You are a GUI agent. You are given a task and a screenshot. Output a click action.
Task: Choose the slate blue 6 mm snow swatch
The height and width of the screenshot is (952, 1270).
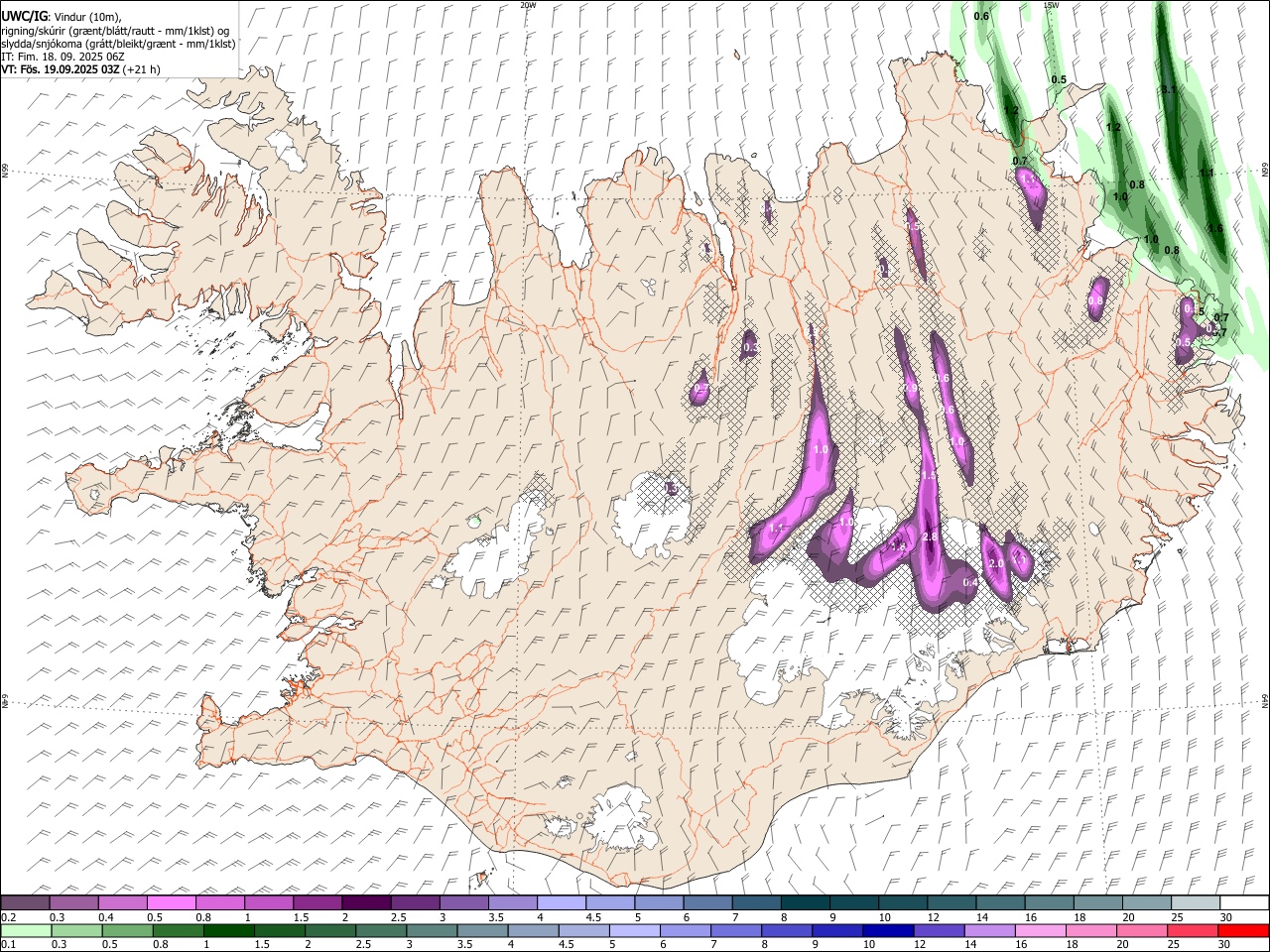coord(708,902)
